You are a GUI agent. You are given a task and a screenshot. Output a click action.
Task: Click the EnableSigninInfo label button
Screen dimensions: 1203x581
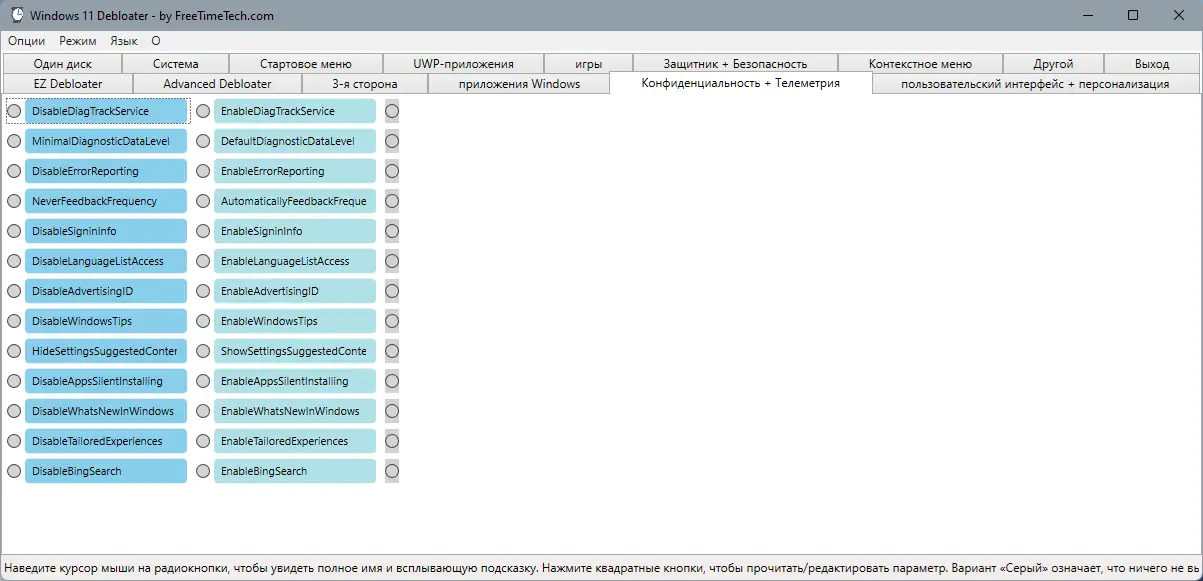tap(295, 231)
